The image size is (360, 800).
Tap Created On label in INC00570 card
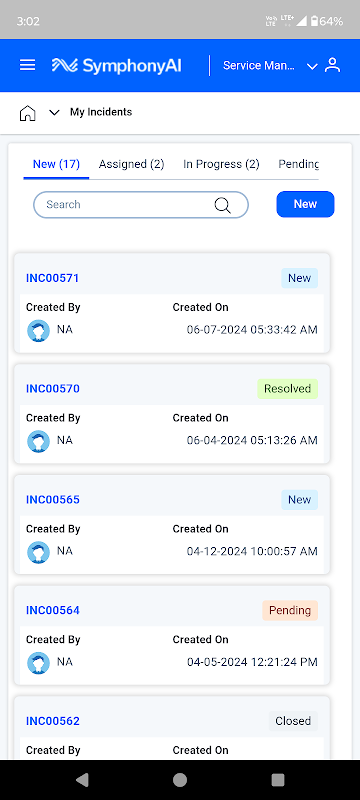click(200, 418)
